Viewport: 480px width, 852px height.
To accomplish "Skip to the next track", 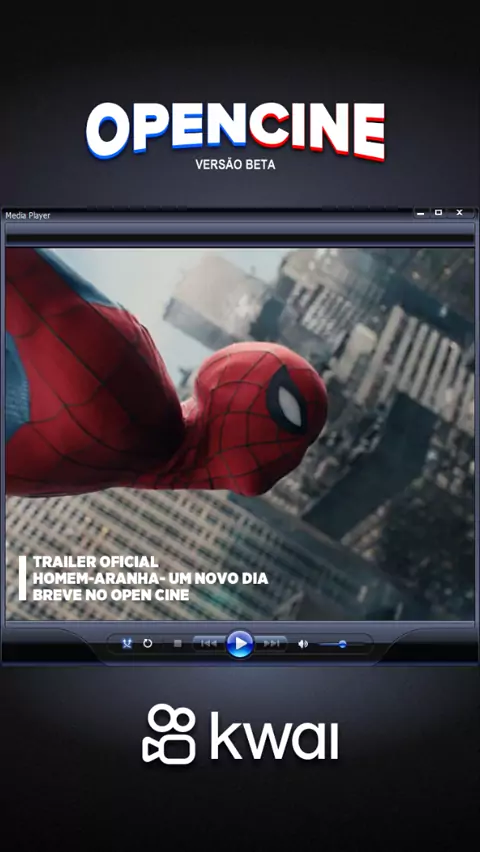I will pos(271,643).
